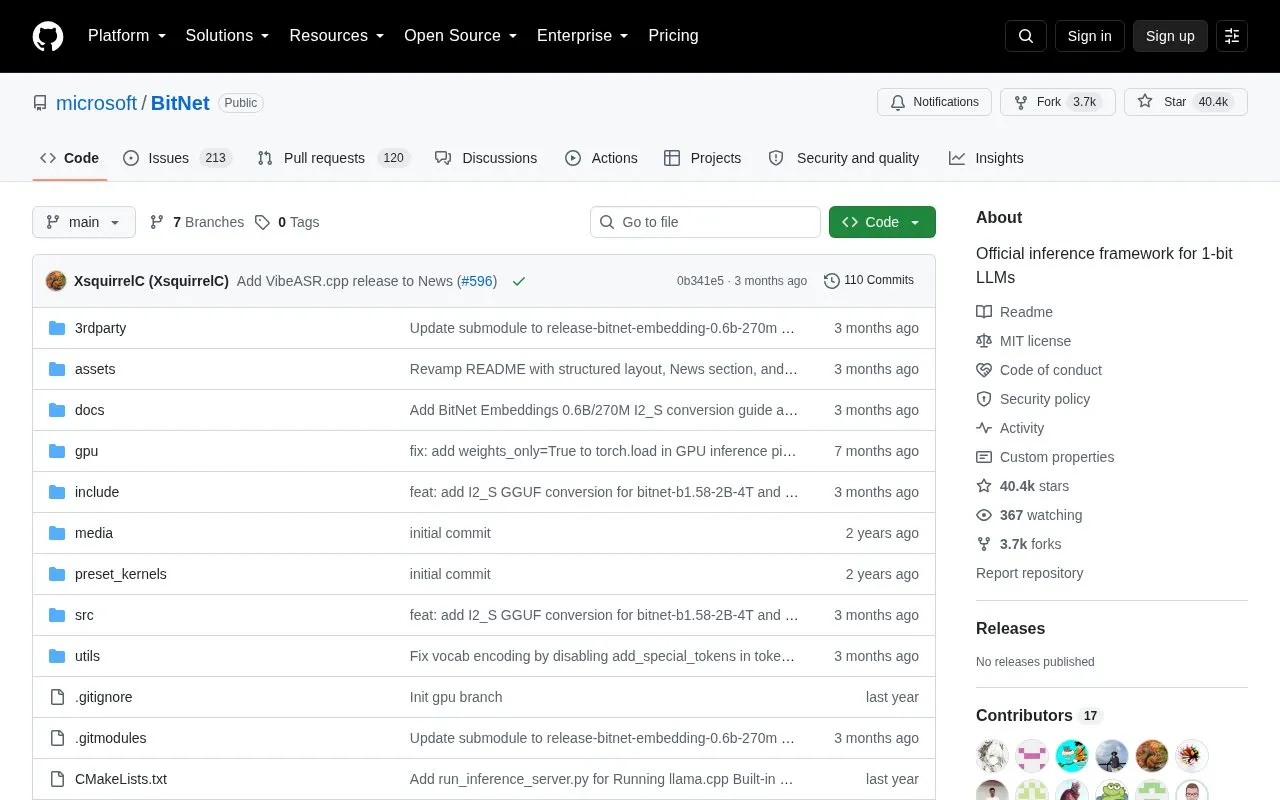
Task: Open the #596 pull request link
Action: pos(476,281)
